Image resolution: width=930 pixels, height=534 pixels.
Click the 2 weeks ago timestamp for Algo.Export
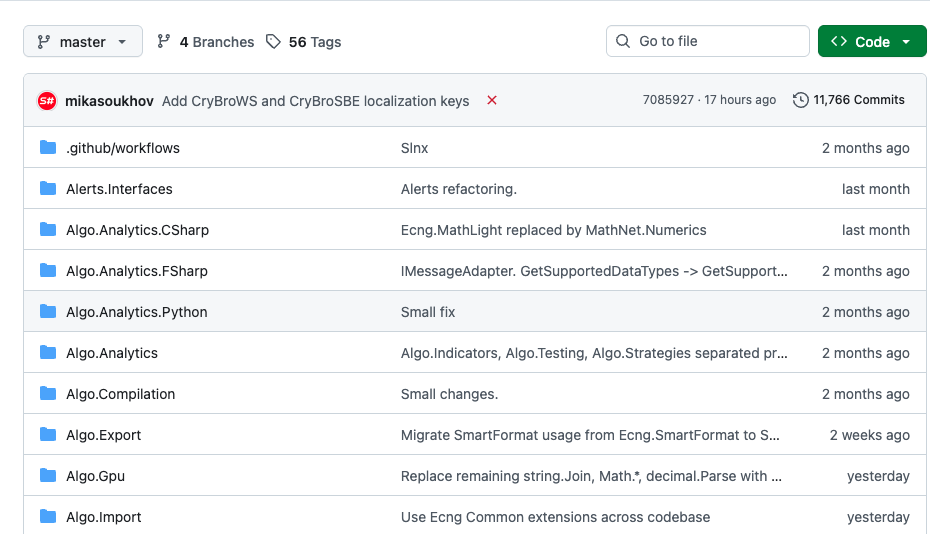(x=870, y=435)
